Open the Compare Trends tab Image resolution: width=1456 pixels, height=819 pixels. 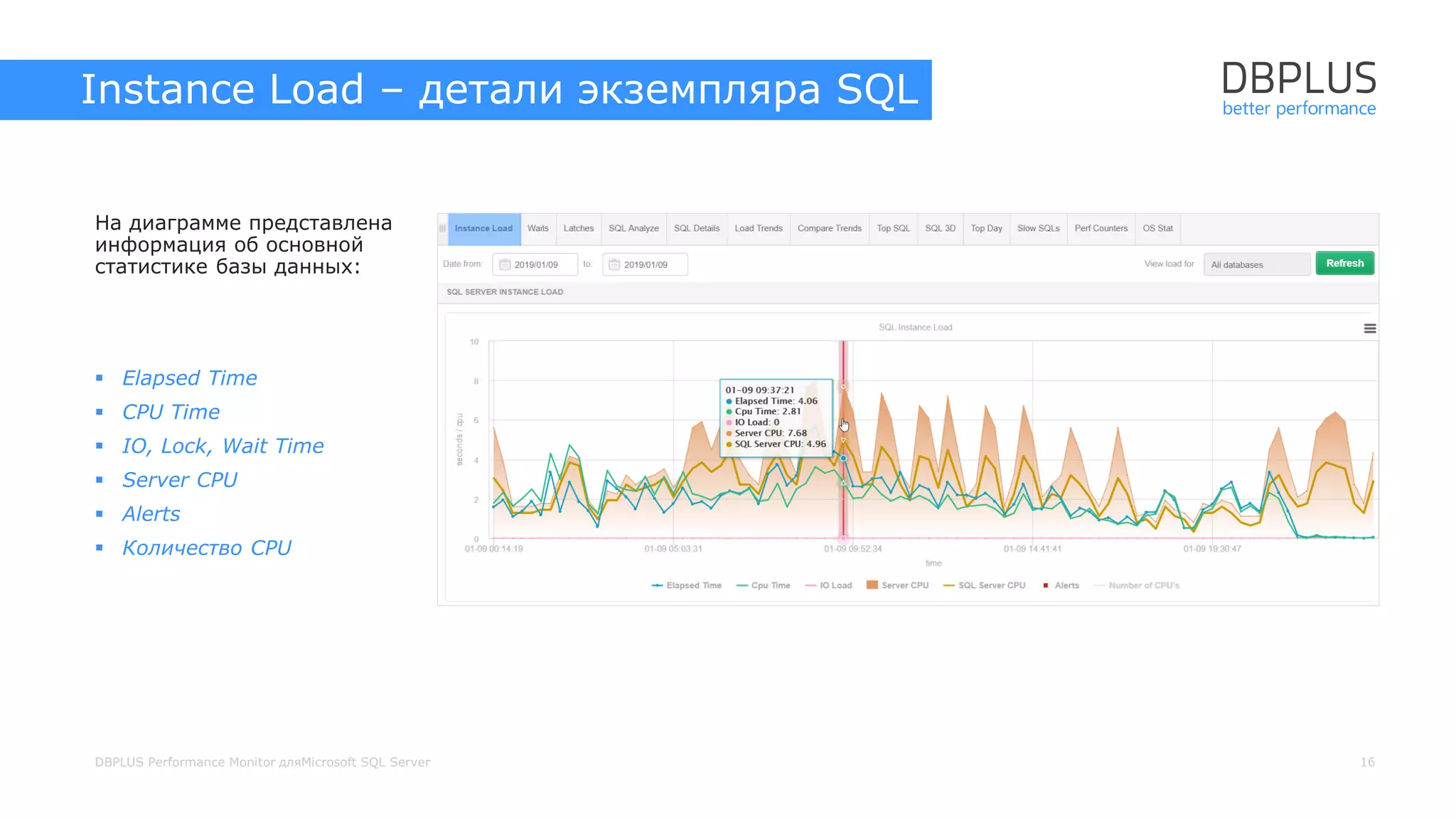point(830,228)
